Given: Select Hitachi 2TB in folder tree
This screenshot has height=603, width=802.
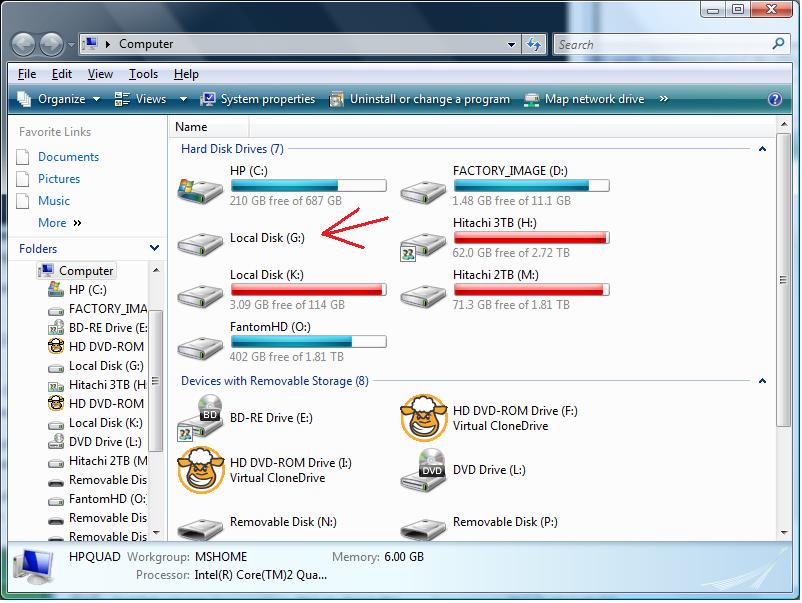Looking at the screenshot, I should [x=98, y=461].
